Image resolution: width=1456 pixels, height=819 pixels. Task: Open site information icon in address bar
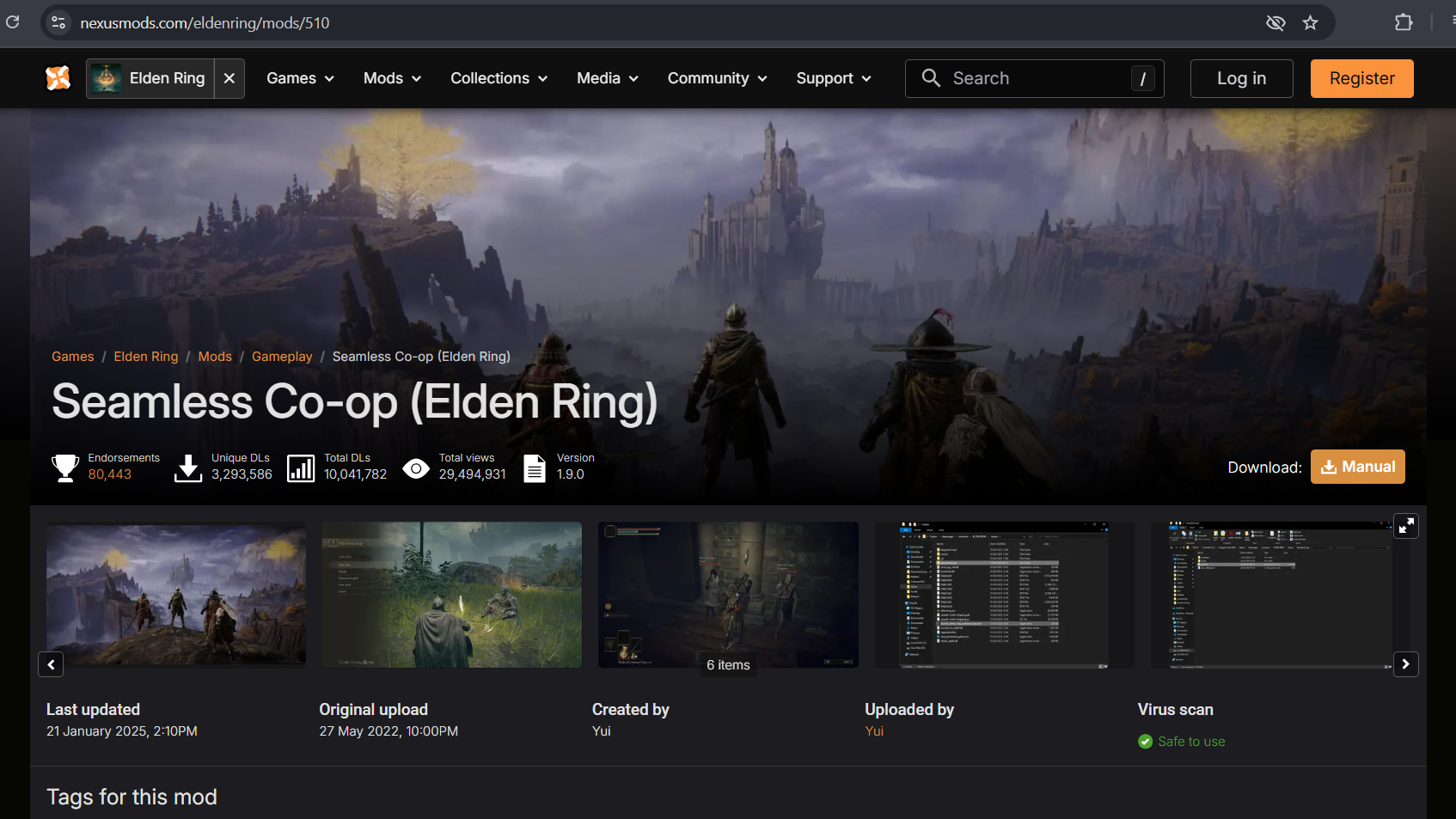(x=58, y=22)
